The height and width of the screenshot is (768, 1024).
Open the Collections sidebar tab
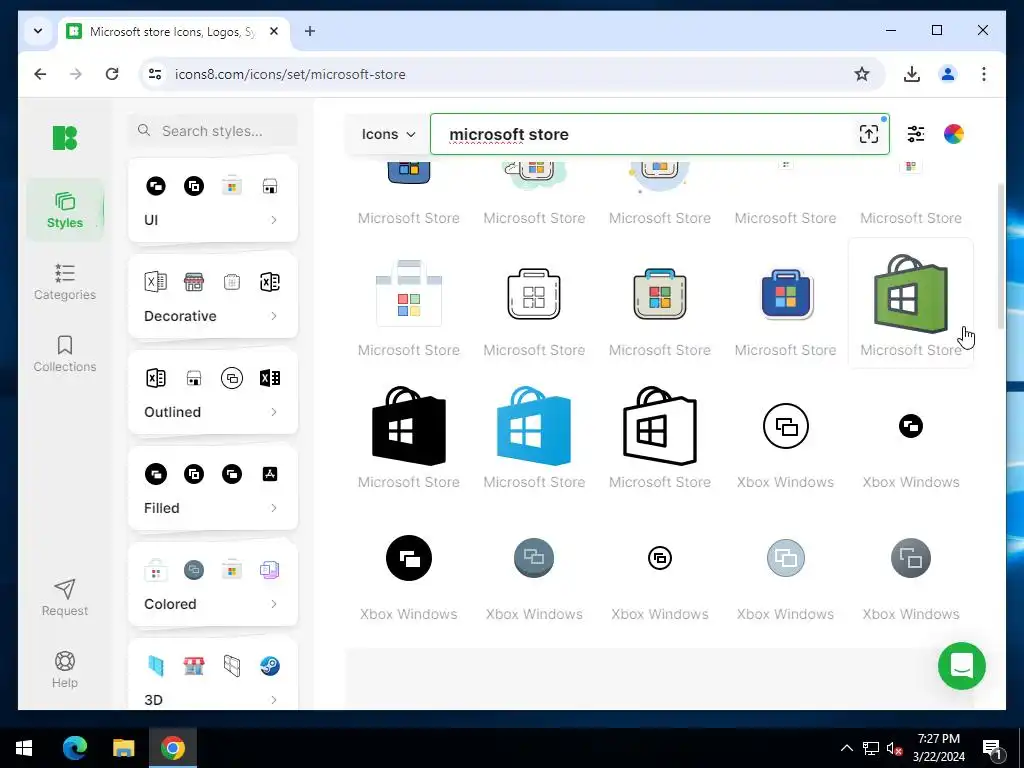pyautogui.click(x=65, y=353)
